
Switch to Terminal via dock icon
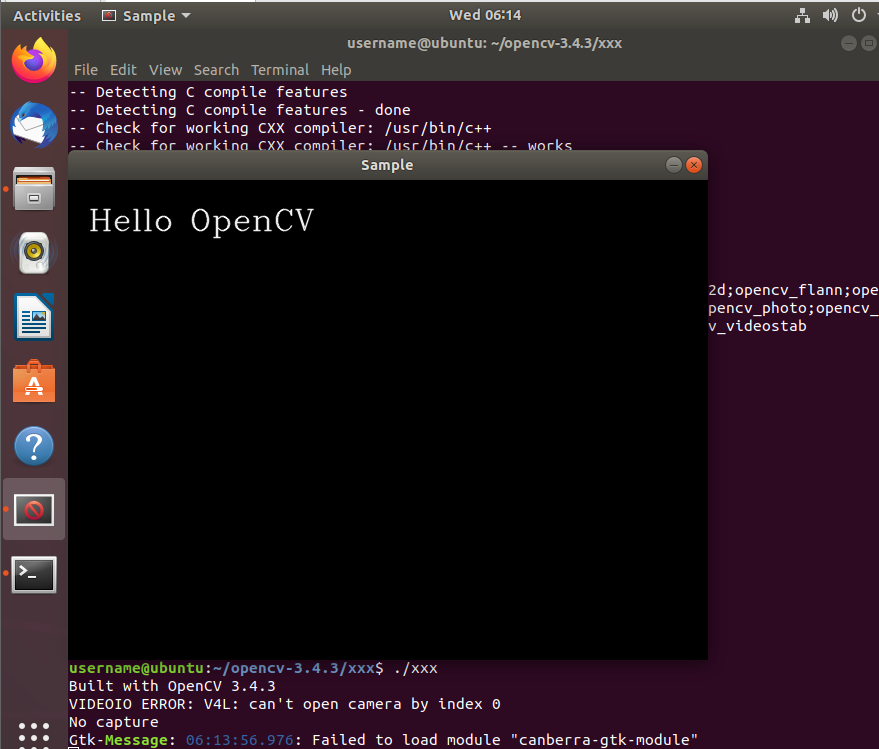pos(34,574)
